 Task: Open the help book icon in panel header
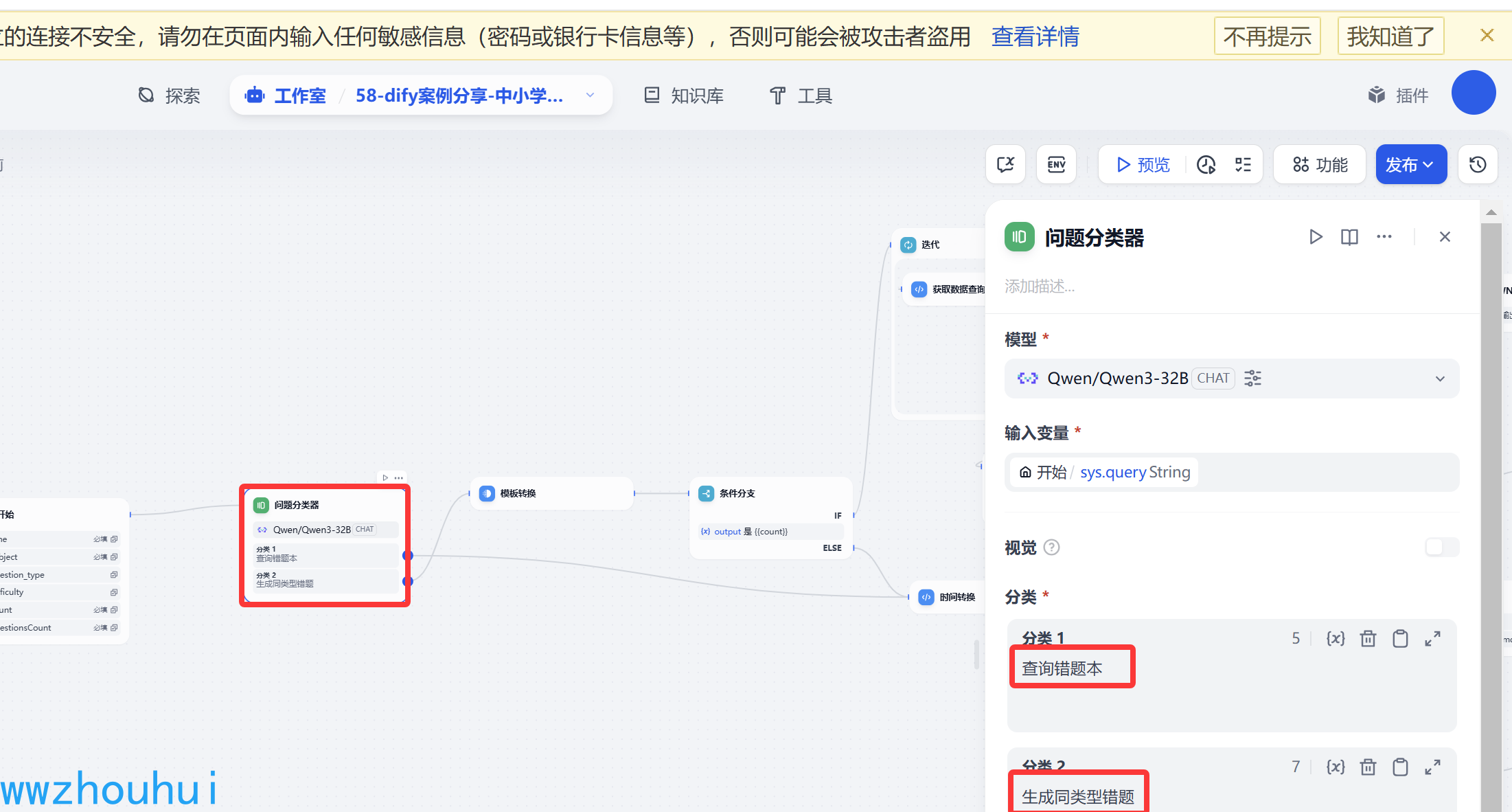coord(1349,237)
